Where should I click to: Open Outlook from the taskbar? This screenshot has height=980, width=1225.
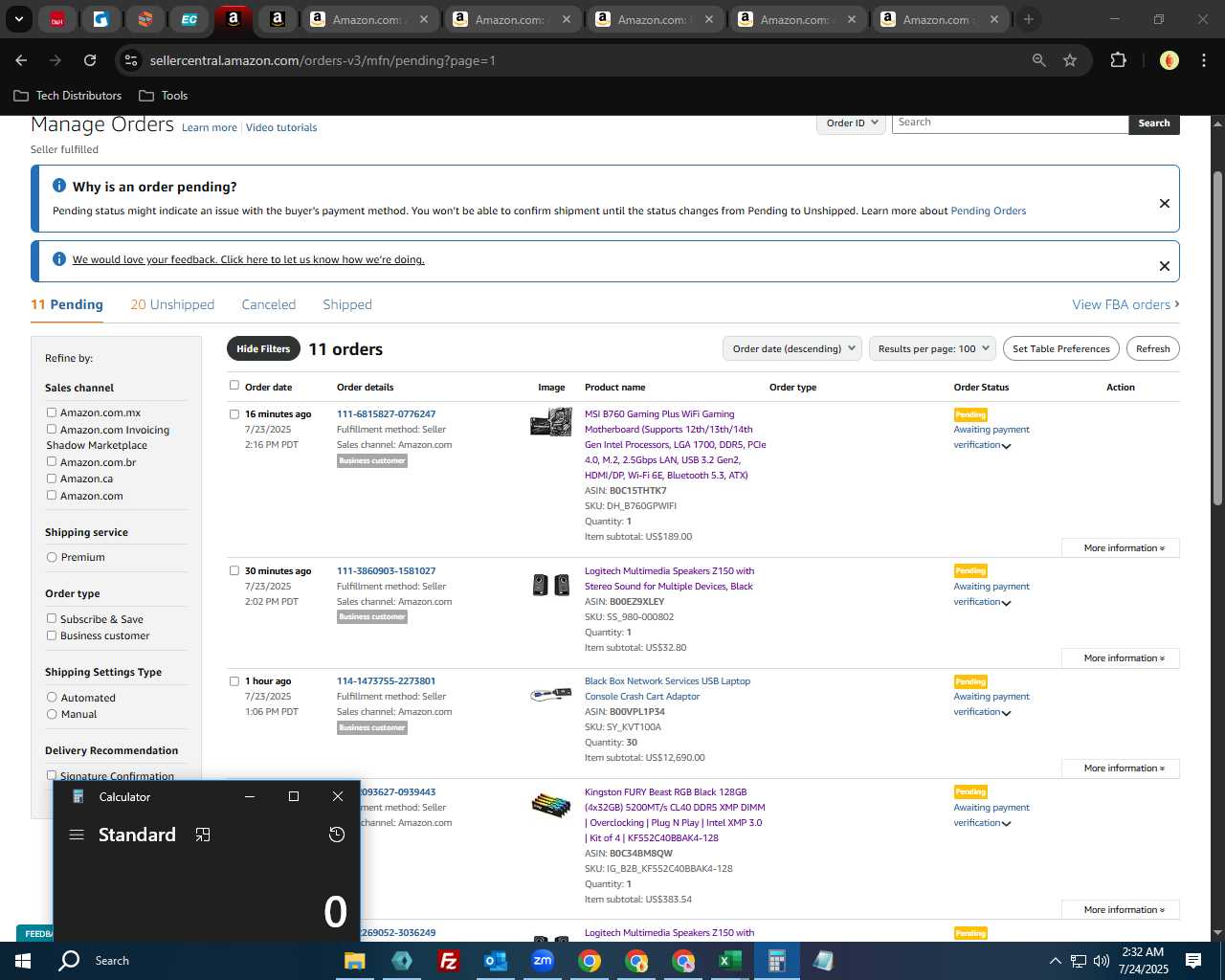pyautogui.click(x=495, y=961)
